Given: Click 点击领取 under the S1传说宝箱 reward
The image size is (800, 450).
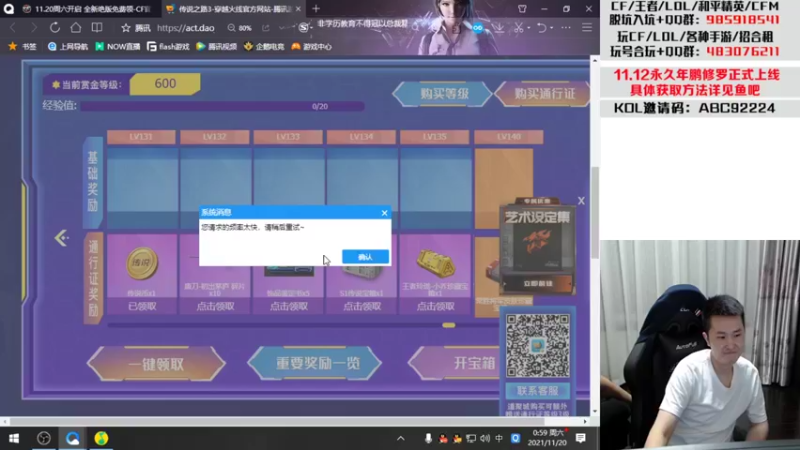Looking at the screenshot, I should pyautogui.click(x=362, y=306).
